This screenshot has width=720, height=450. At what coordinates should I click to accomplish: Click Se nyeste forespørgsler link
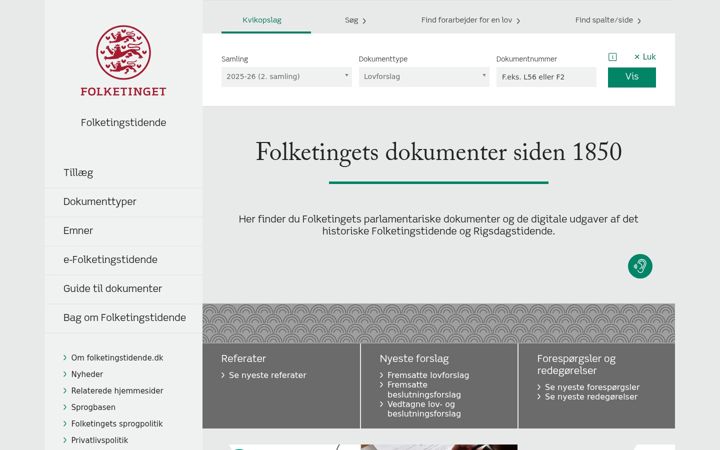pyautogui.click(x=592, y=387)
